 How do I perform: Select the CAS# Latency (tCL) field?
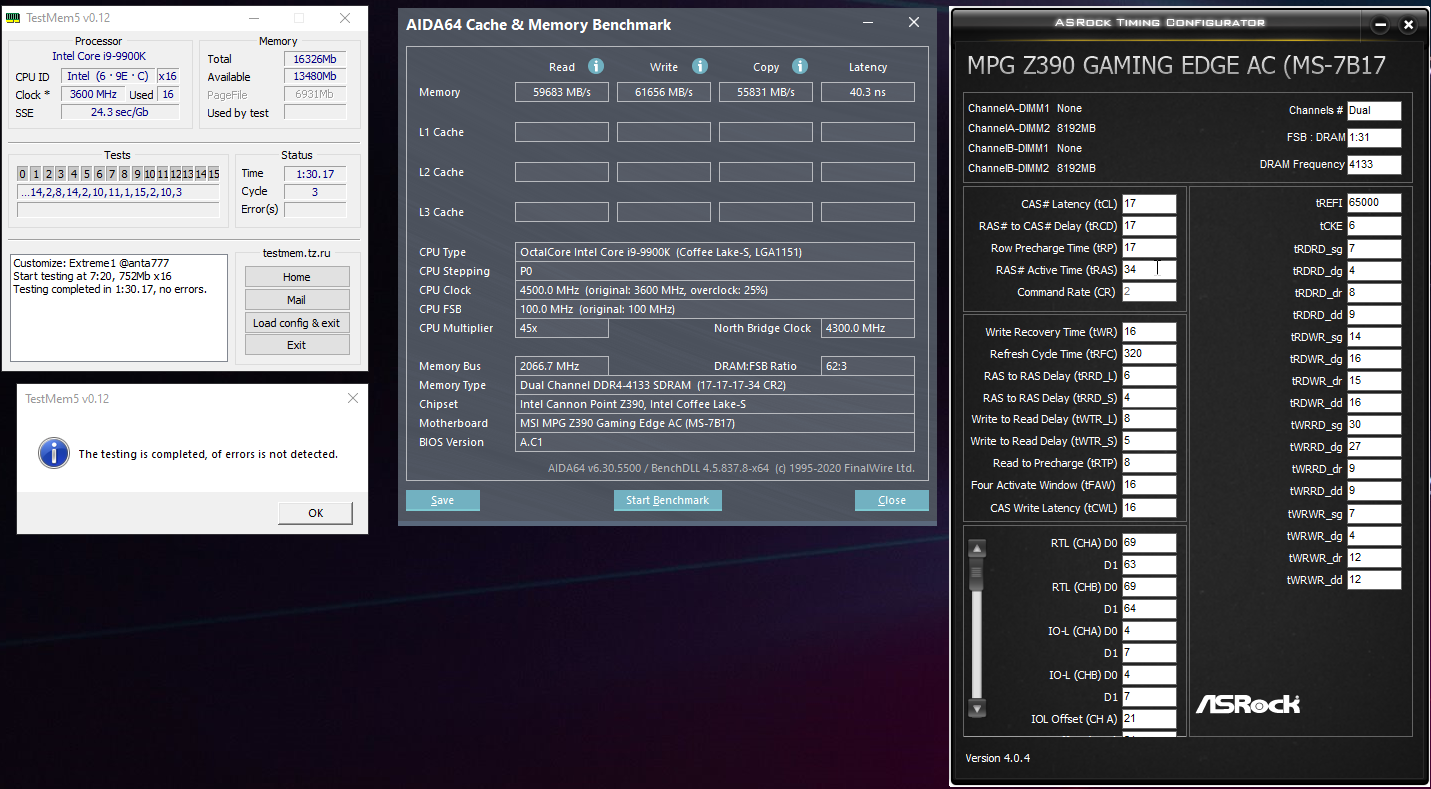pyautogui.click(x=1149, y=204)
